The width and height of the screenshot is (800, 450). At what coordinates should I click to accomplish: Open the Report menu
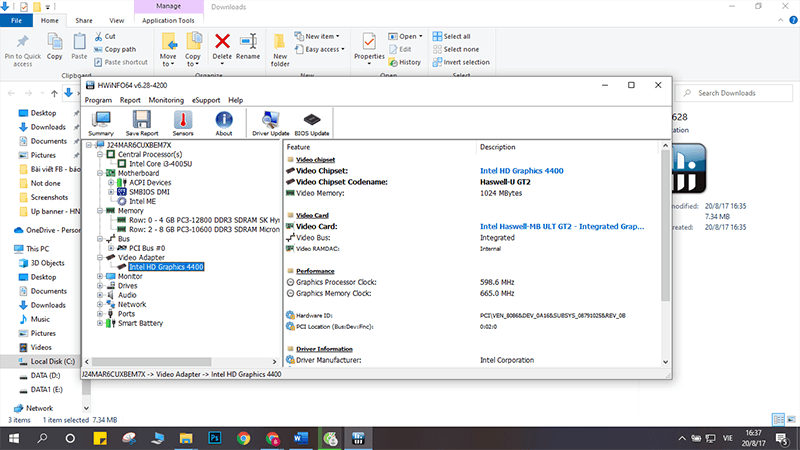click(x=130, y=100)
